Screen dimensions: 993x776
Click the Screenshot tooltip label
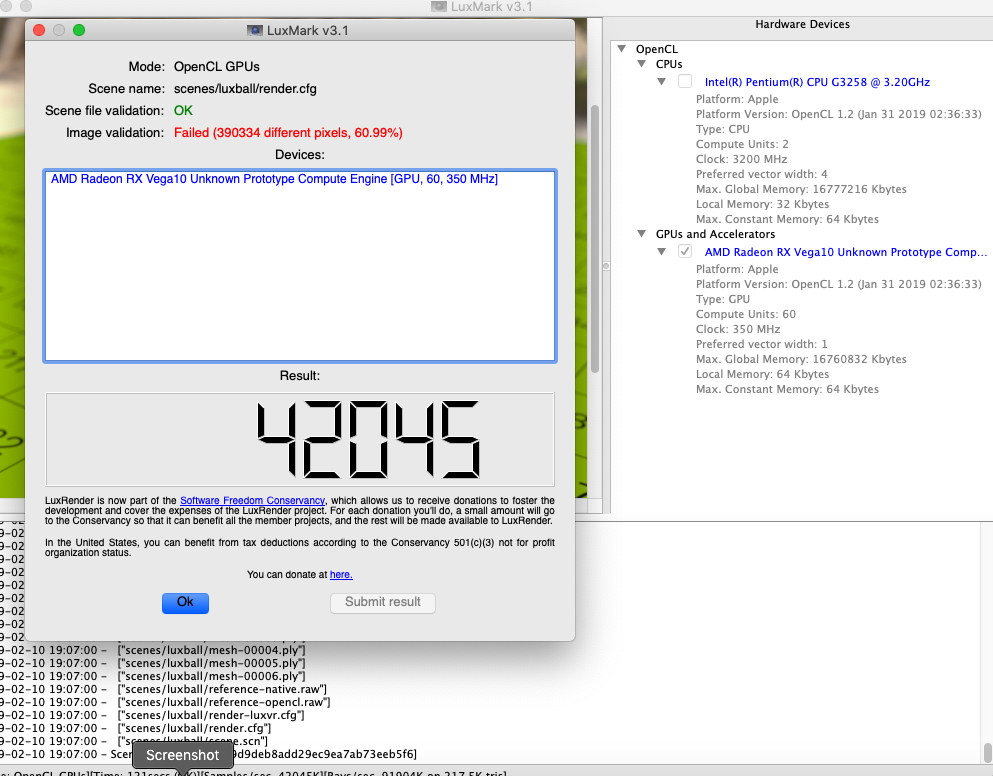pyautogui.click(x=182, y=755)
